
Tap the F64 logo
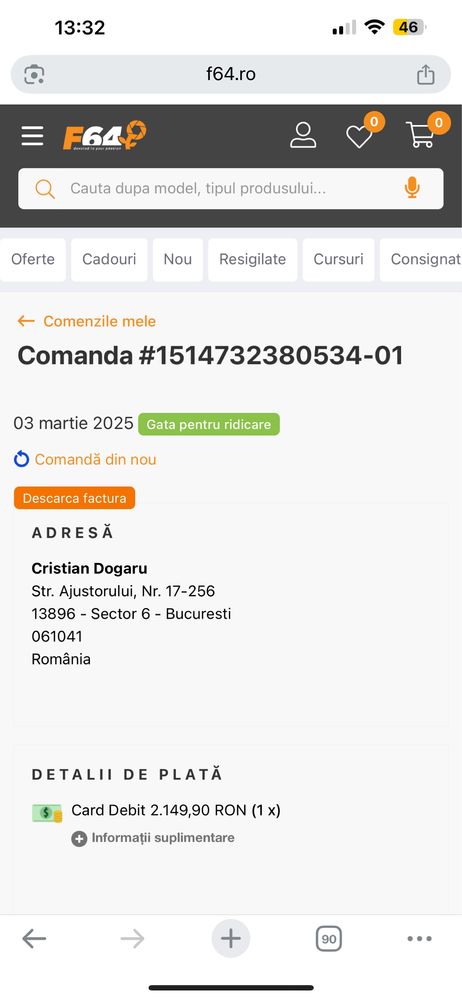pos(105,135)
